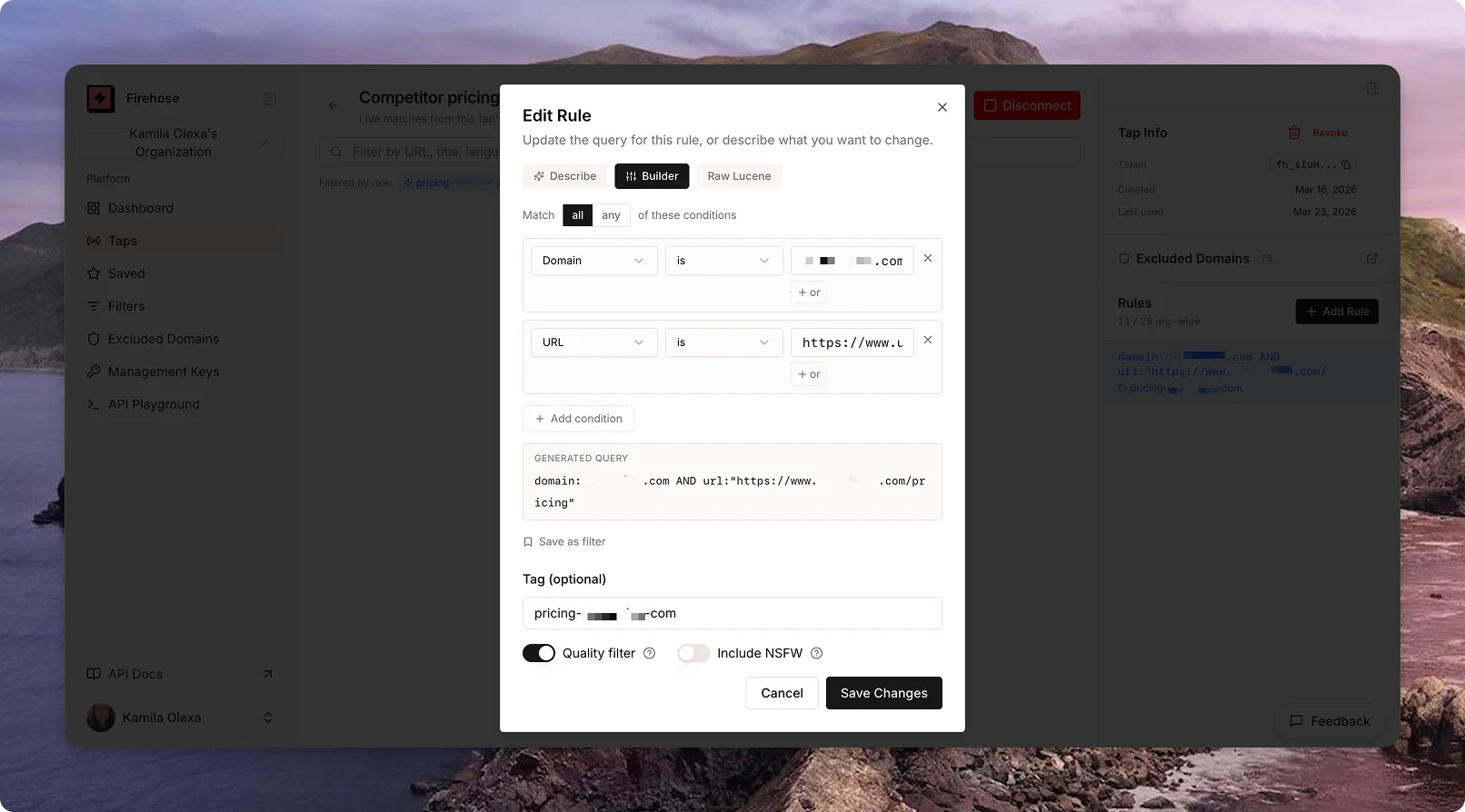Open Filters in the sidebar
Image resolution: width=1465 pixels, height=812 pixels.
[182, 306]
